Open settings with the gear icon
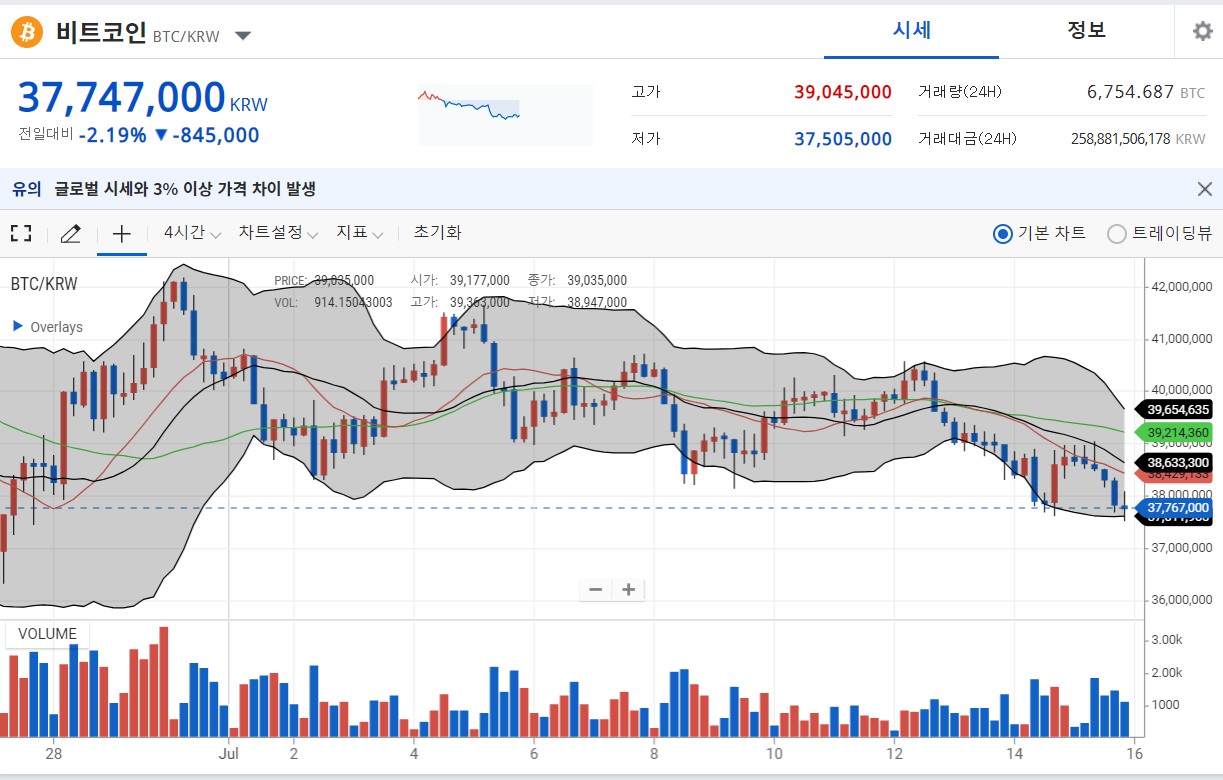 point(1202,31)
